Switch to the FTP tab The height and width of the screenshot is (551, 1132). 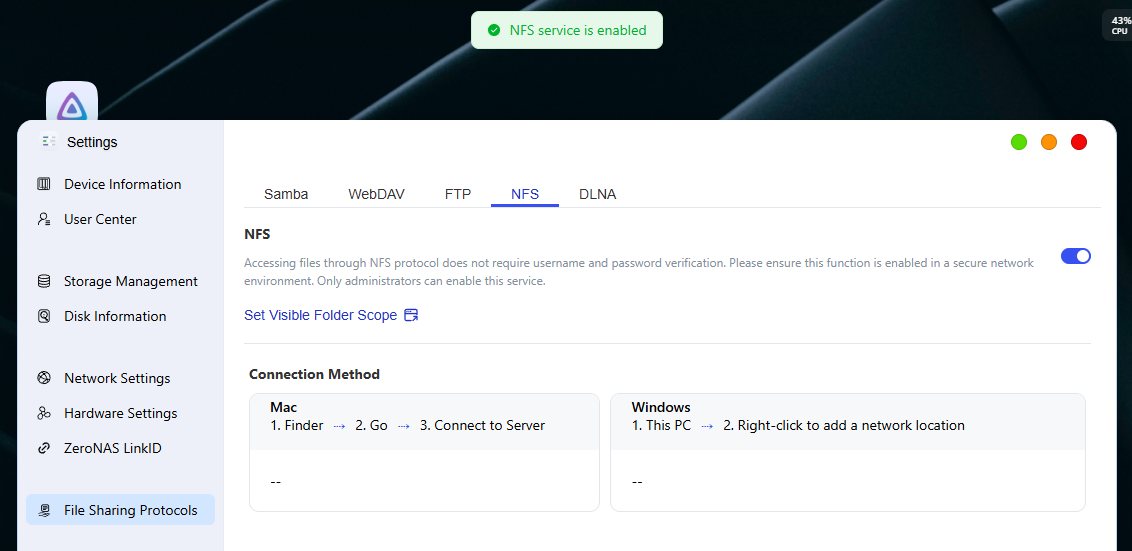pos(458,194)
